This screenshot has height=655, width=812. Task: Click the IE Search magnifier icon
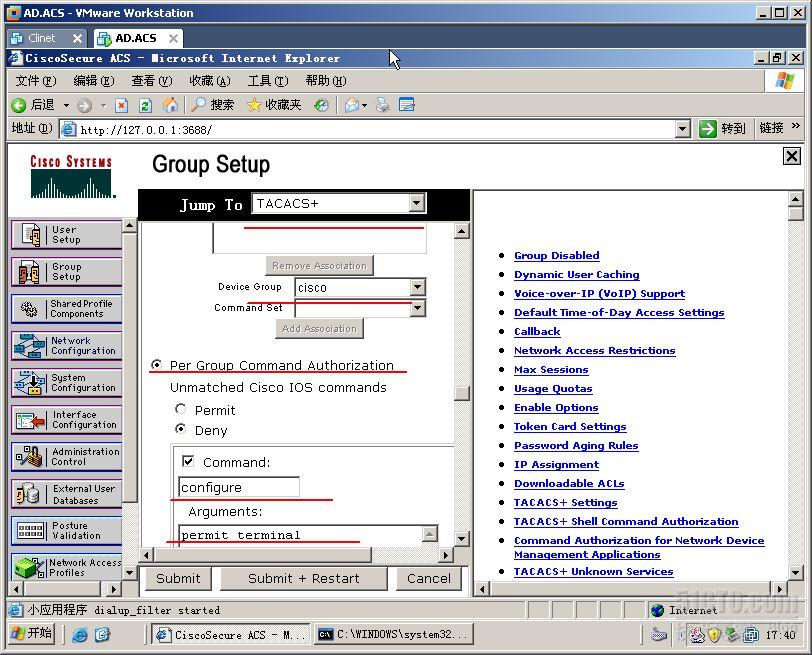point(198,105)
